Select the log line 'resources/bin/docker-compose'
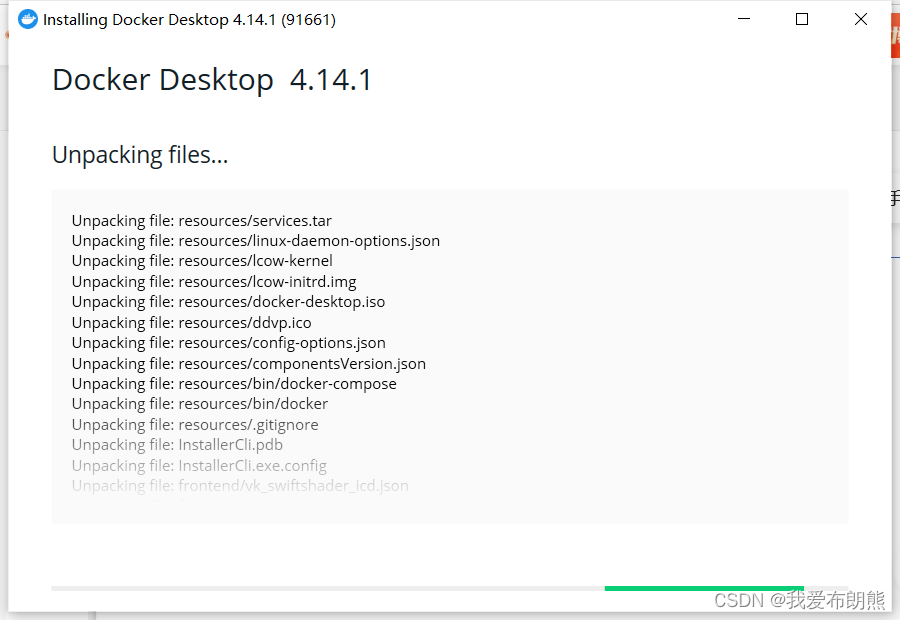 click(234, 383)
